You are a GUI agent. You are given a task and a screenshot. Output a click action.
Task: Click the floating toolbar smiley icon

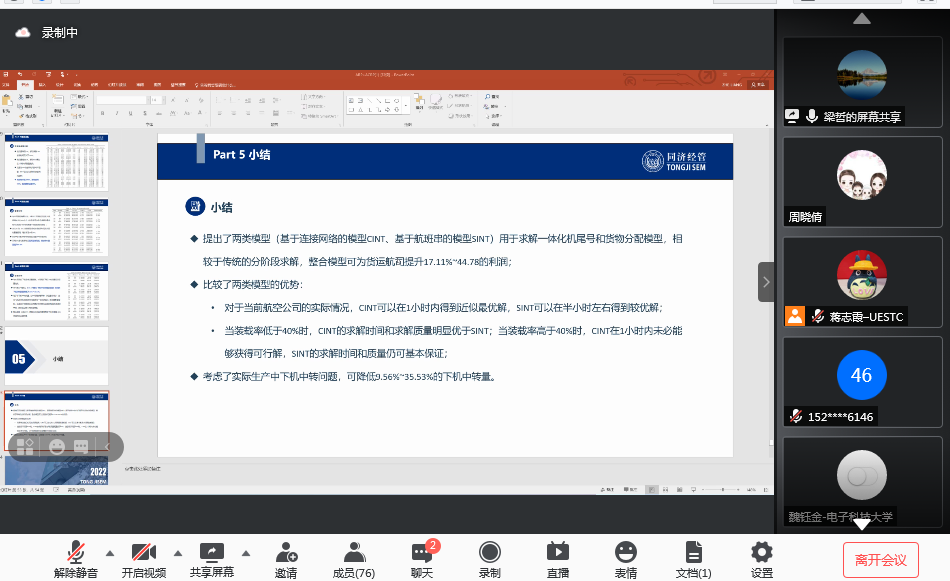pyautogui.click(x=56, y=446)
